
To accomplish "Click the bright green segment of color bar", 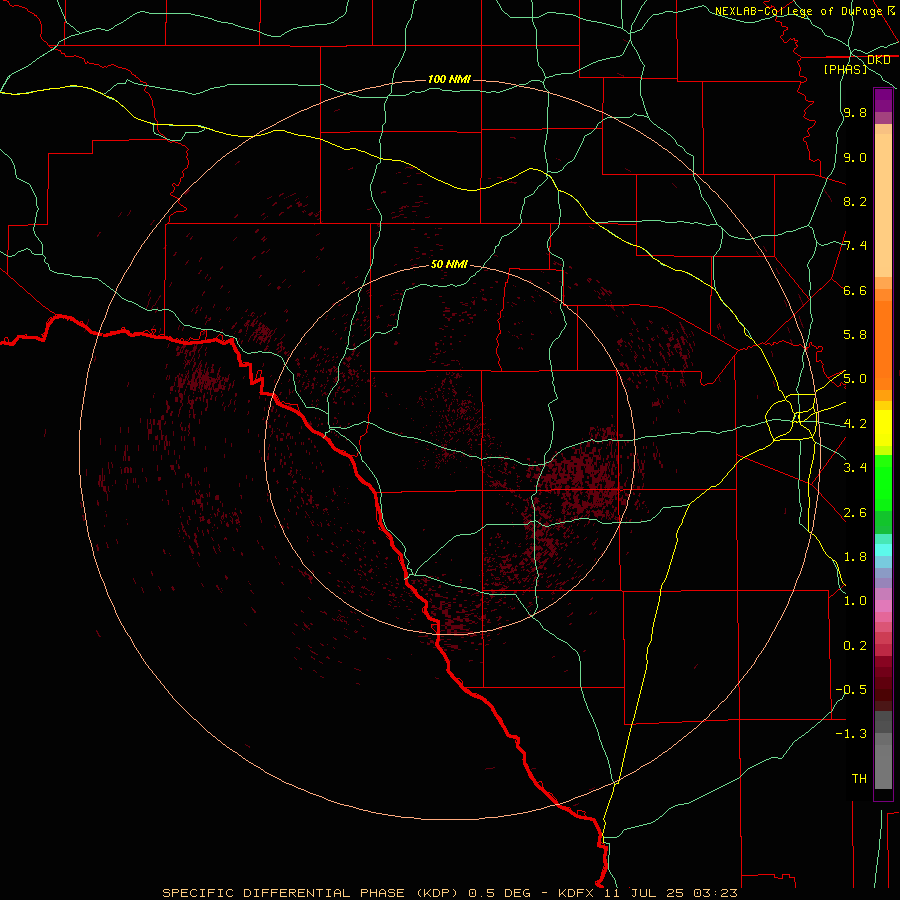I will [883, 483].
